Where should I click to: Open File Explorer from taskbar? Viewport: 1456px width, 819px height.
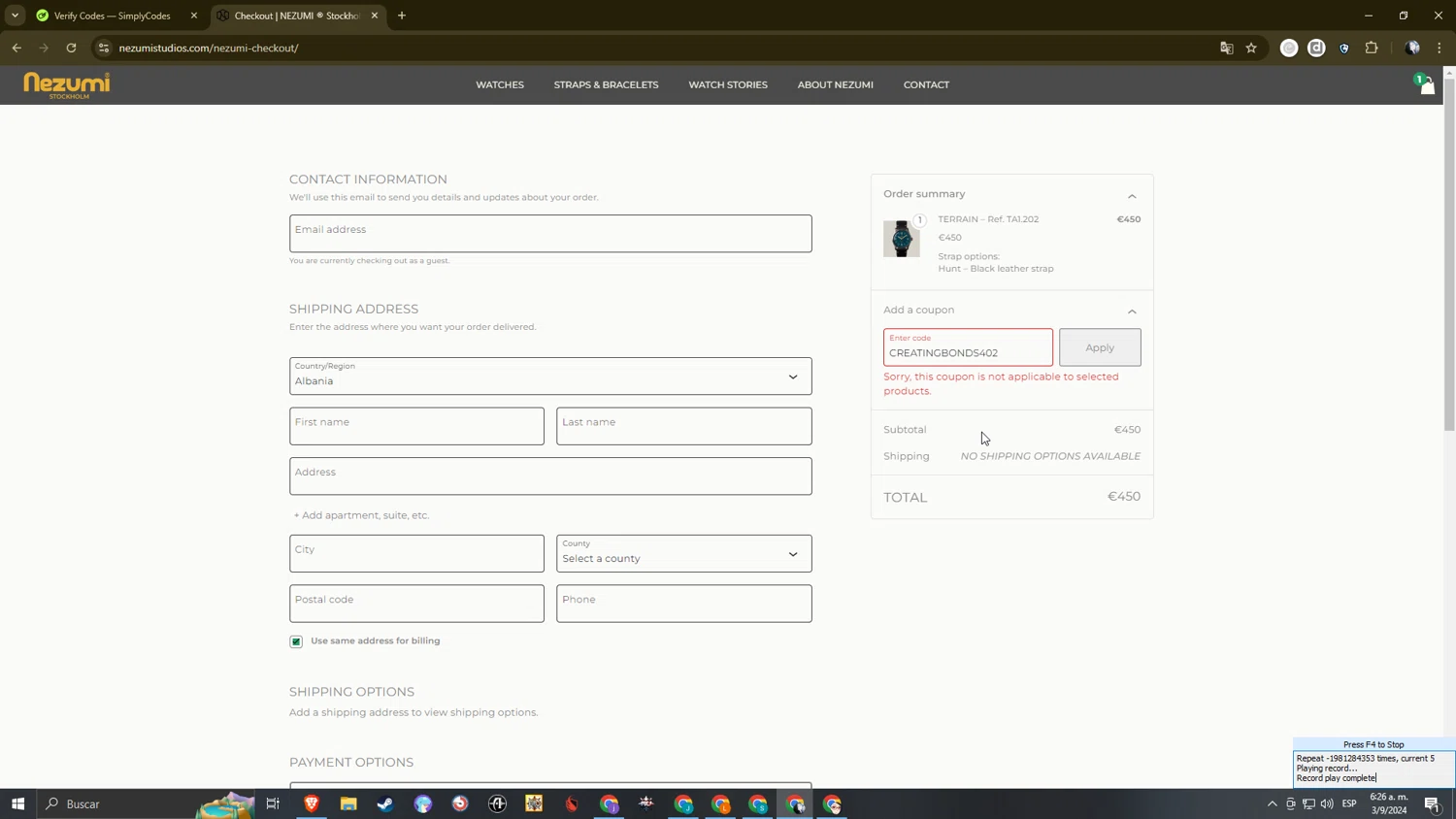point(348,803)
